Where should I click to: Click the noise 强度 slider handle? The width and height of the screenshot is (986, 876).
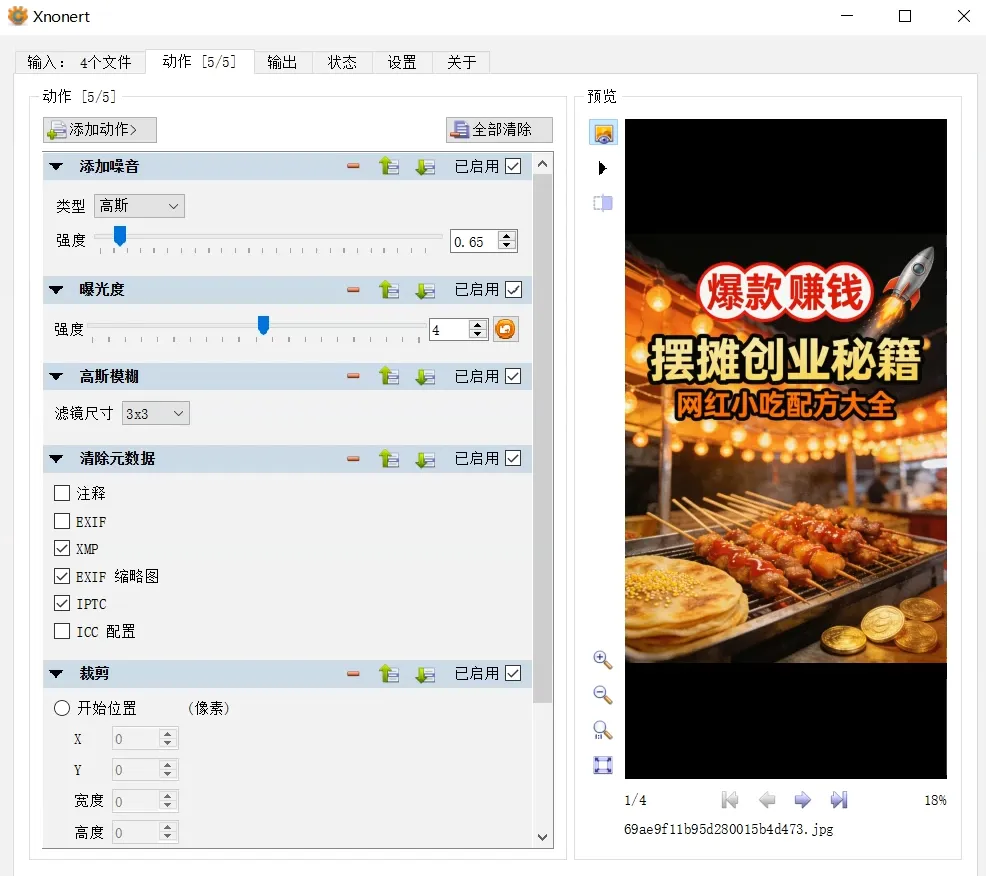(x=119, y=236)
